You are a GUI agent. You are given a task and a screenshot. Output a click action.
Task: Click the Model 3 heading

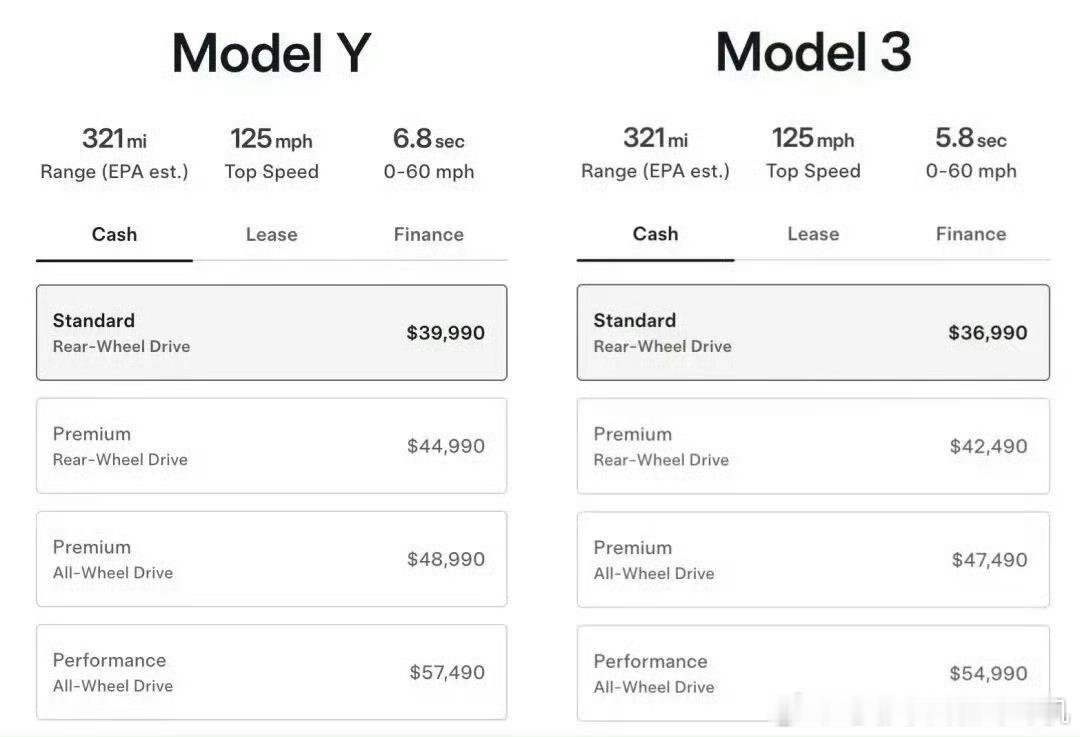click(x=813, y=52)
